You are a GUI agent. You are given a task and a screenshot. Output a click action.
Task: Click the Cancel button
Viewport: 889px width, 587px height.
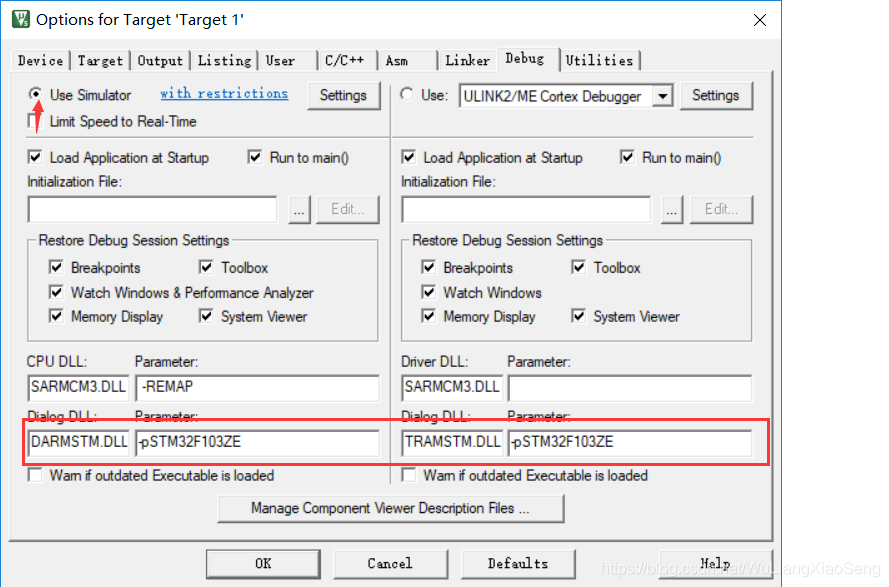coord(390,564)
